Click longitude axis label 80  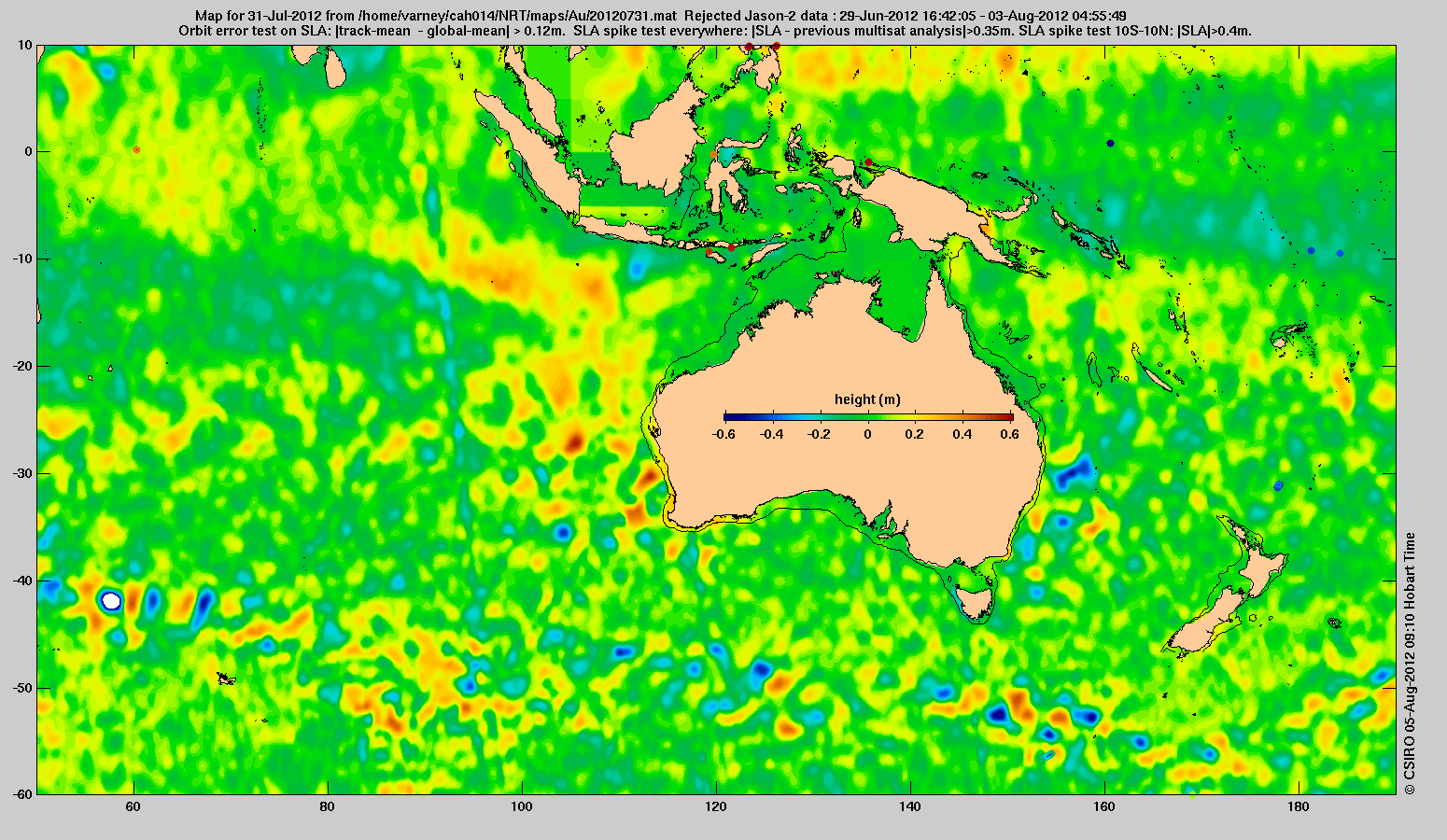pyautogui.click(x=328, y=805)
